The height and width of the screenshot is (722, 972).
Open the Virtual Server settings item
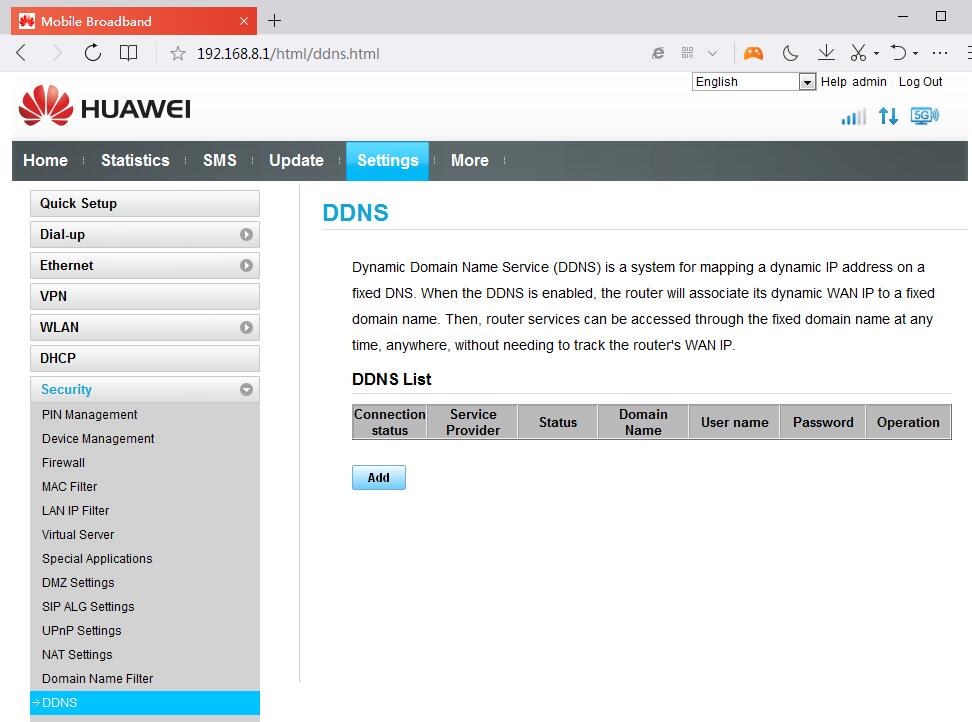tap(78, 535)
